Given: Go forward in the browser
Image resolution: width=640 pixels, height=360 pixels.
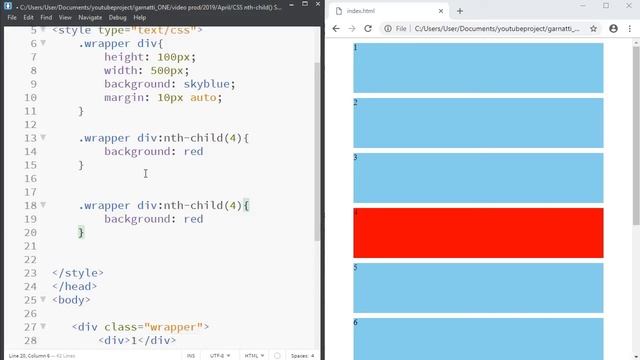Looking at the screenshot, I should click(352, 29).
